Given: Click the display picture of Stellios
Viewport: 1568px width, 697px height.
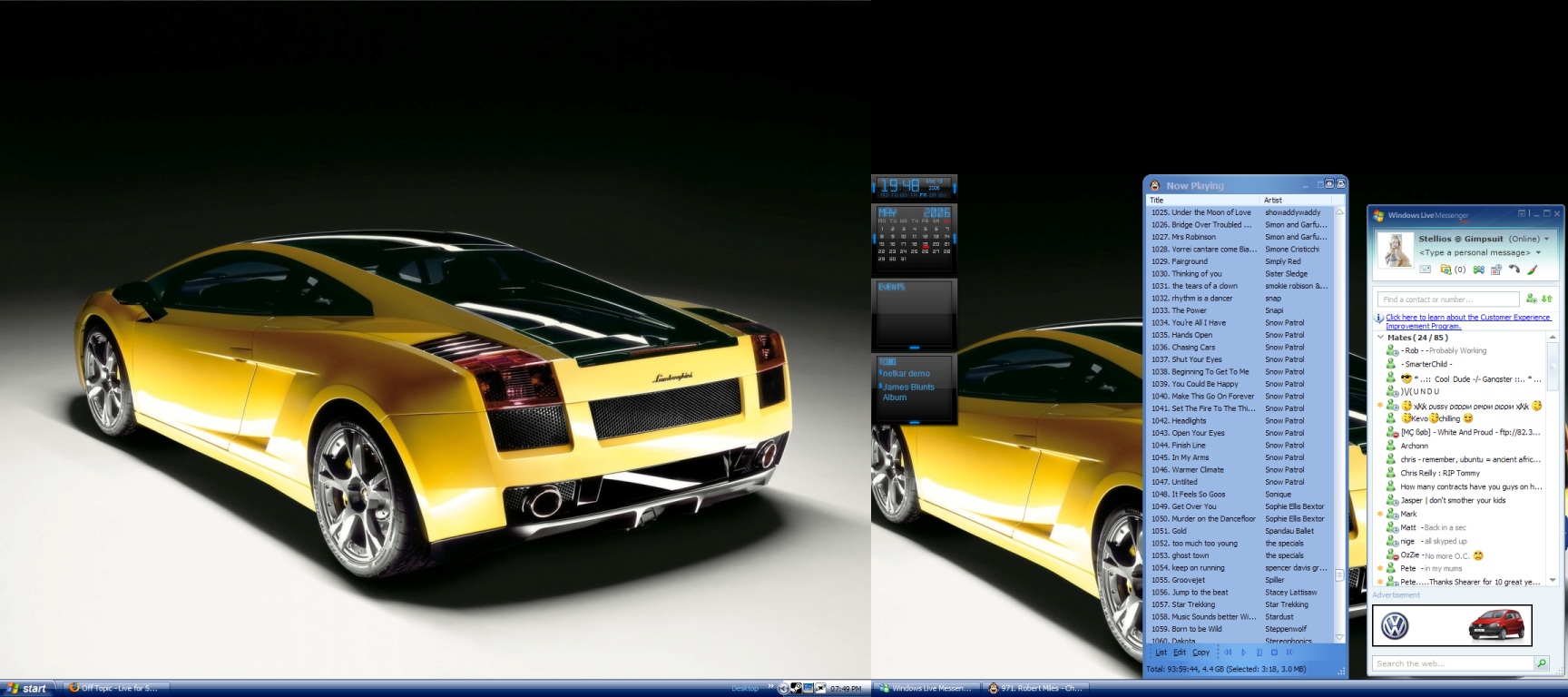Looking at the screenshot, I should click(x=1396, y=250).
